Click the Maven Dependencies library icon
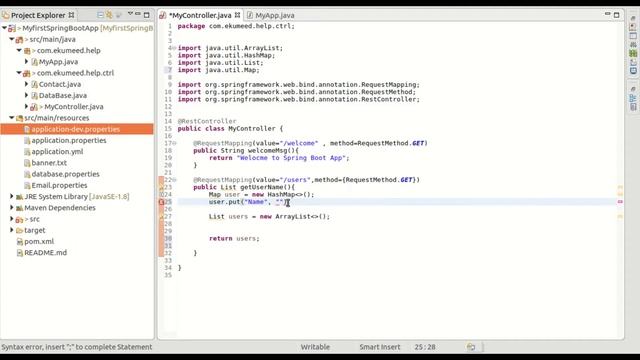Viewport: 640px width, 360px height. (x=19, y=208)
